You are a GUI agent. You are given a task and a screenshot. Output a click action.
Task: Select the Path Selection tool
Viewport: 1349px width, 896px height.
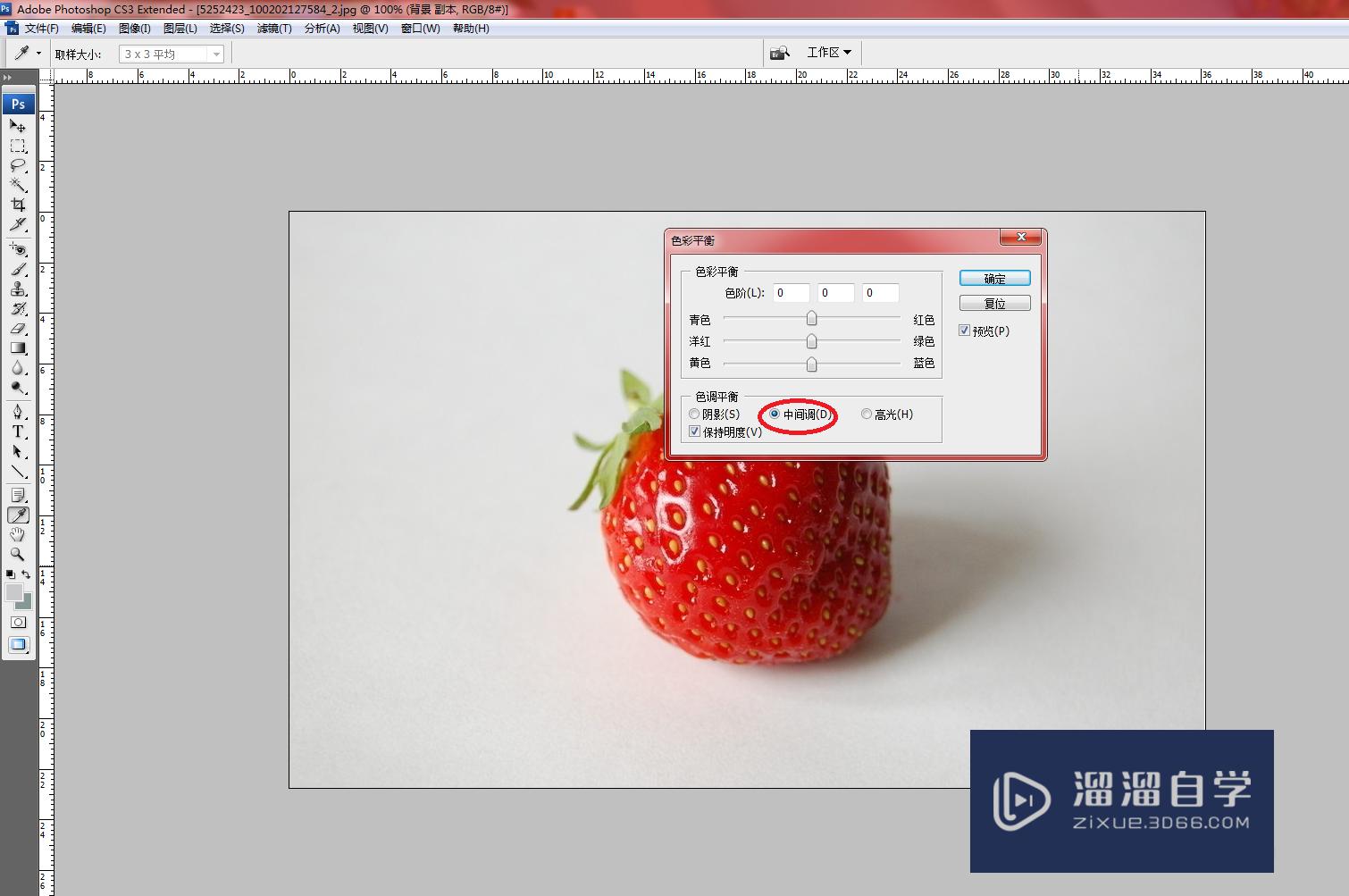[18, 451]
